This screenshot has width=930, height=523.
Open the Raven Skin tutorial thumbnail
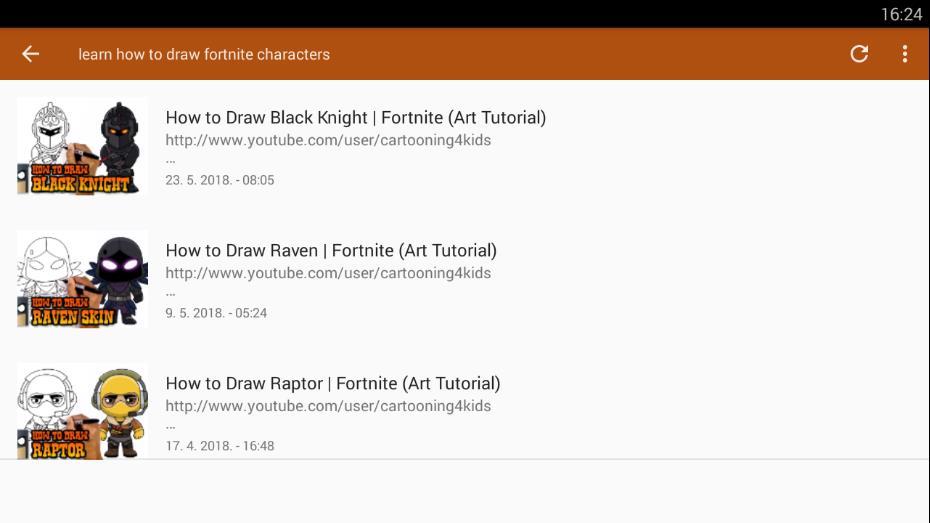click(x=82, y=279)
